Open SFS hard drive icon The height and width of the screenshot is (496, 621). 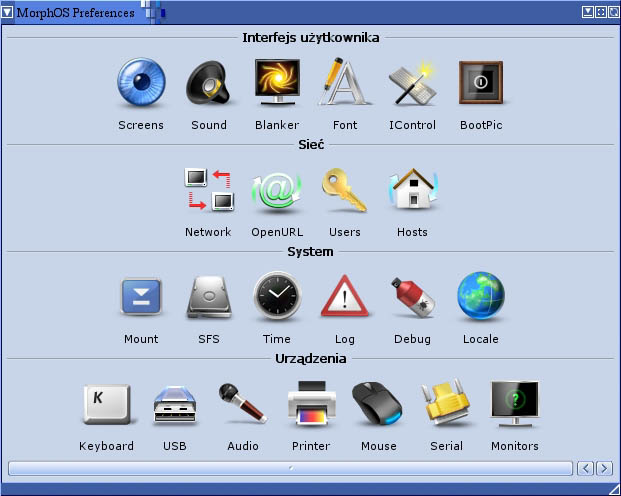pyautogui.click(x=209, y=297)
